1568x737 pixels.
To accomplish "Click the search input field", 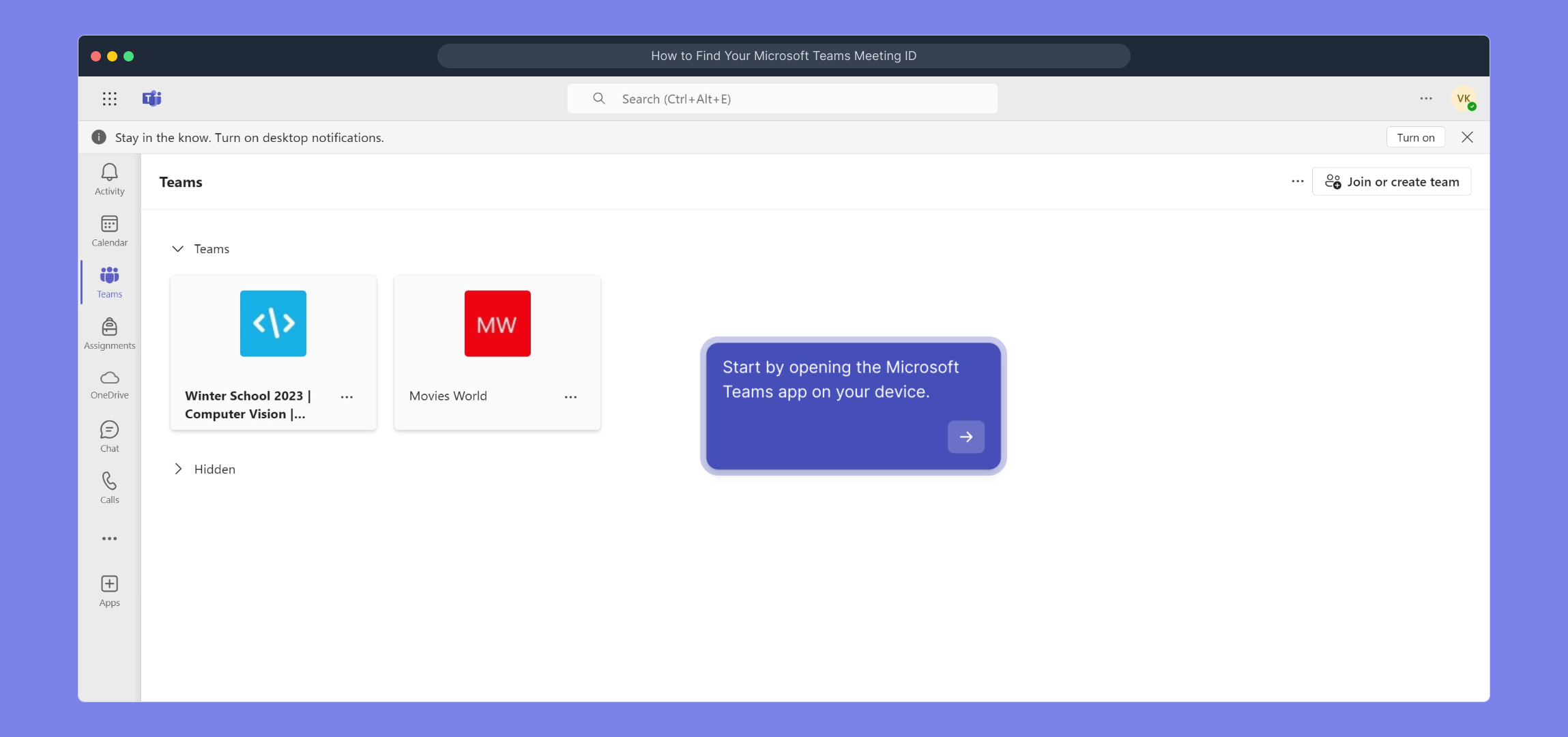I will [782, 99].
